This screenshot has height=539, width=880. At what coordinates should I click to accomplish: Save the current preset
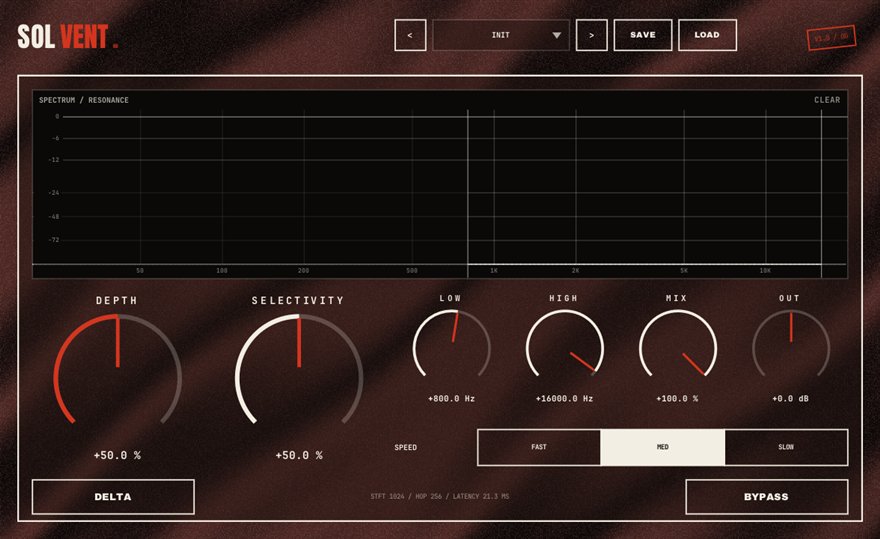tap(643, 35)
